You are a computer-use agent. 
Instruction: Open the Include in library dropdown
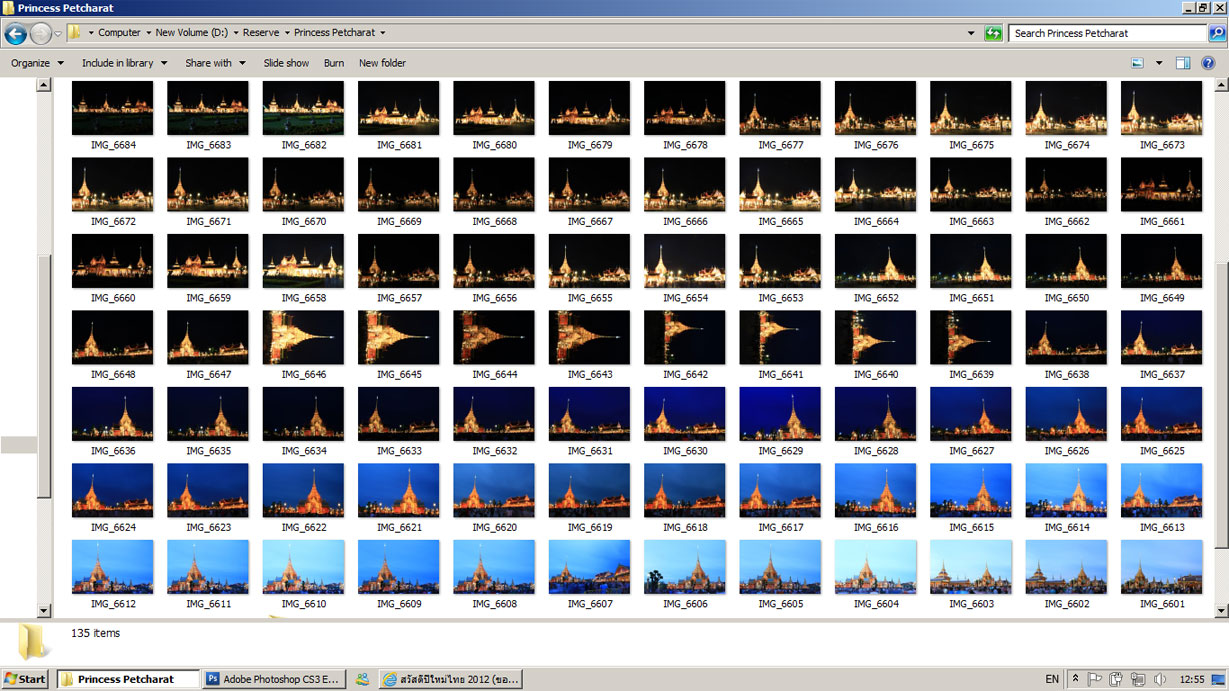coord(124,63)
